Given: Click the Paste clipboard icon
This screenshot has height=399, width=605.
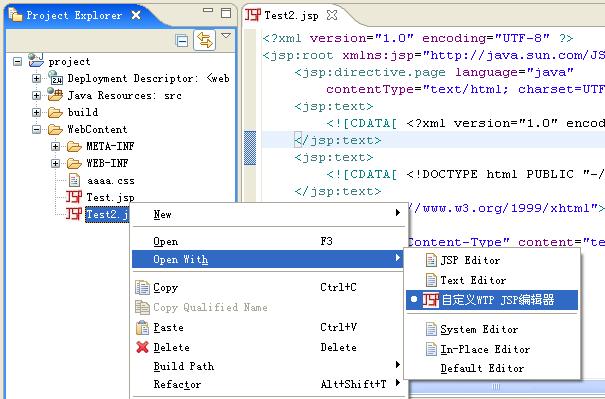Looking at the screenshot, I should tap(142, 328).
